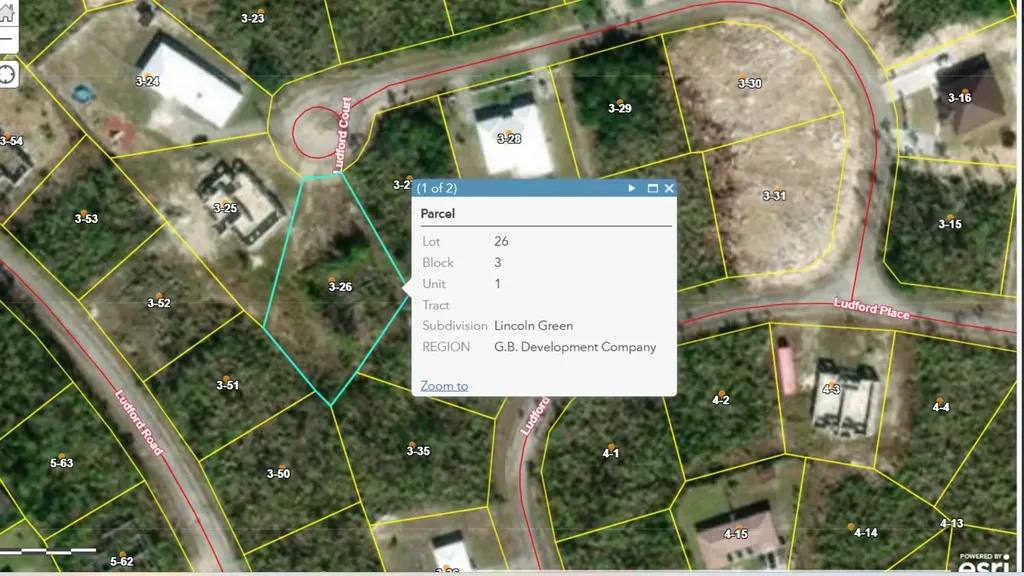Select parcel 3-30 on the map
The image size is (1024, 576).
click(x=749, y=83)
